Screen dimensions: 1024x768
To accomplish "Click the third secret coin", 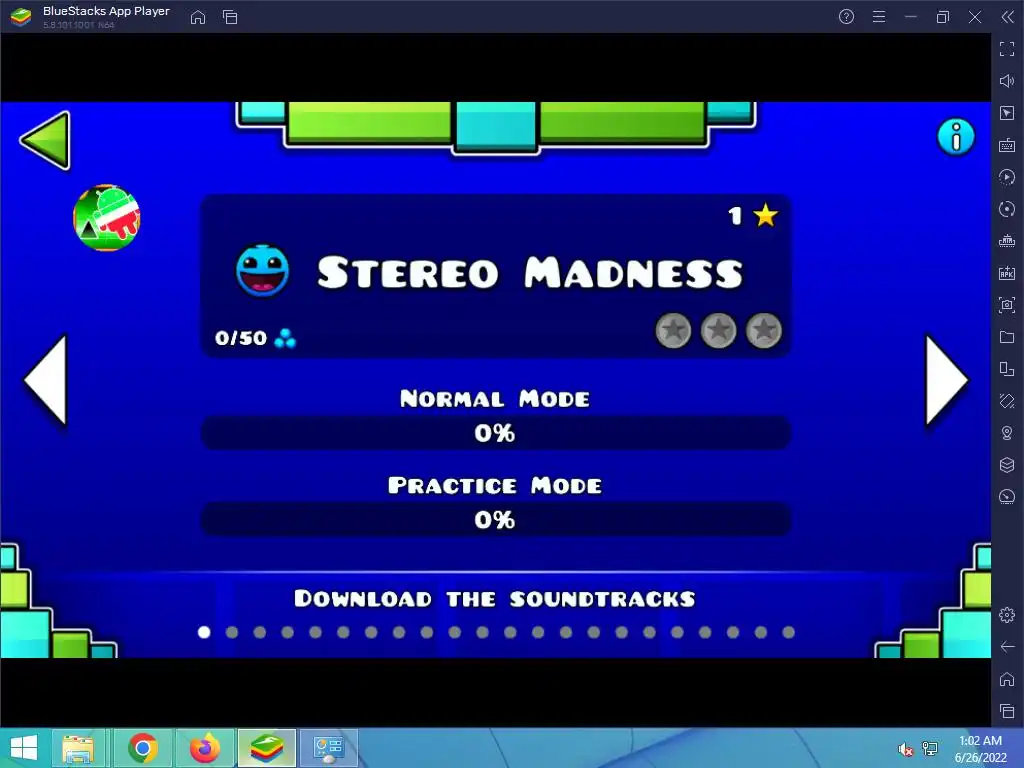I will [763, 330].
